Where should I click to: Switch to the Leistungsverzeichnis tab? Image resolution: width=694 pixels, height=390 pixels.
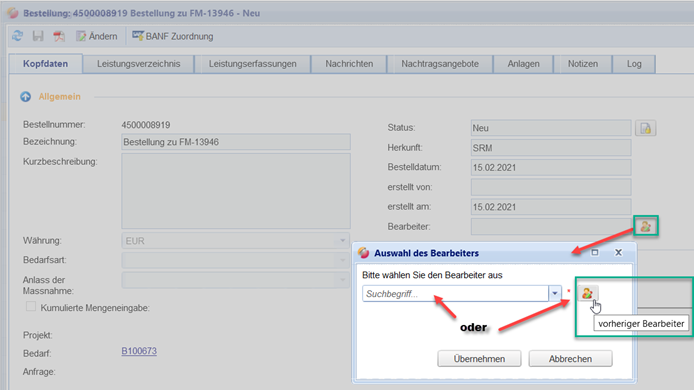click(139, 64)
